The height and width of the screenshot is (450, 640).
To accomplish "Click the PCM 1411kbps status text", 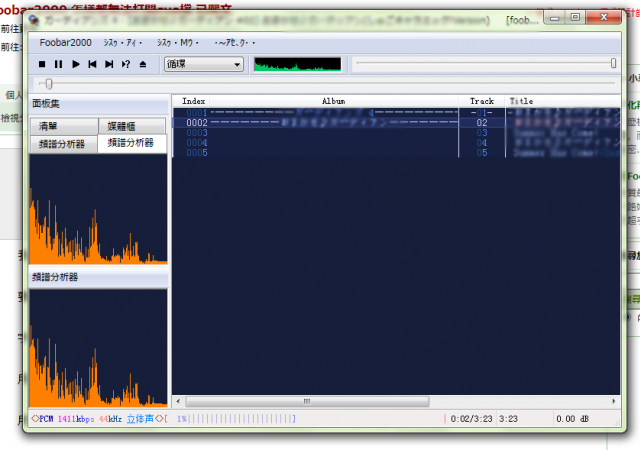I will coord(62,419).
